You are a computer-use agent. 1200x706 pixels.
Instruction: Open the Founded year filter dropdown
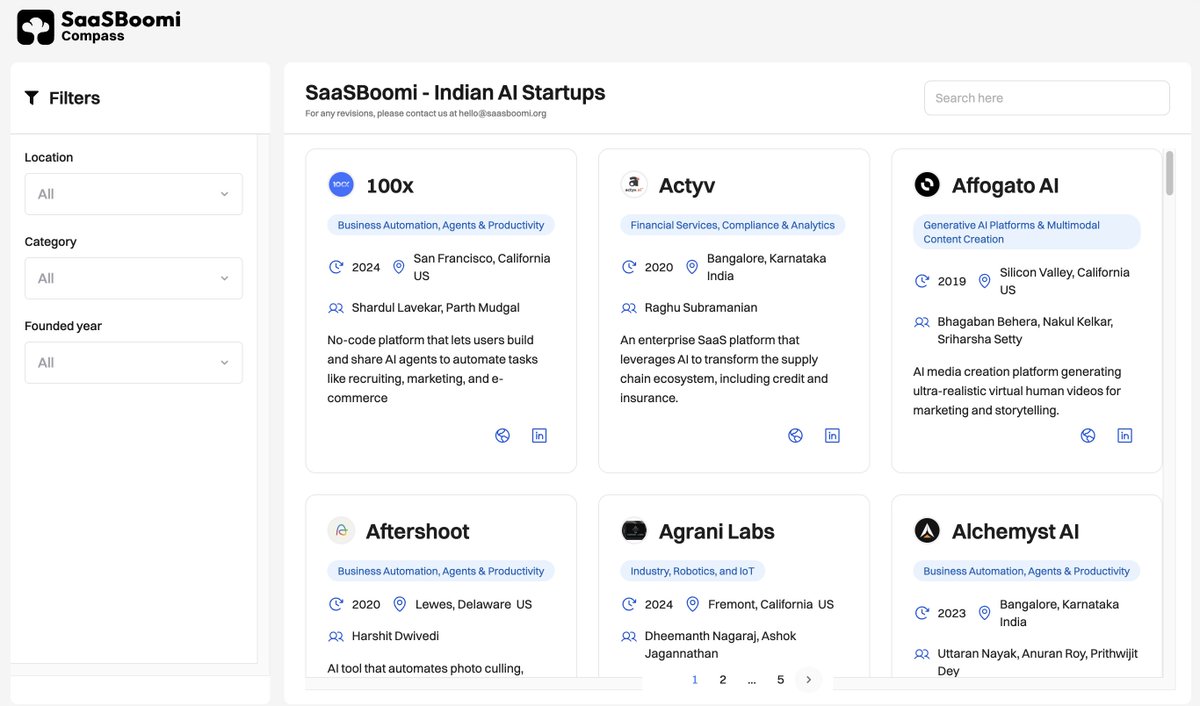tap(134, 362)
